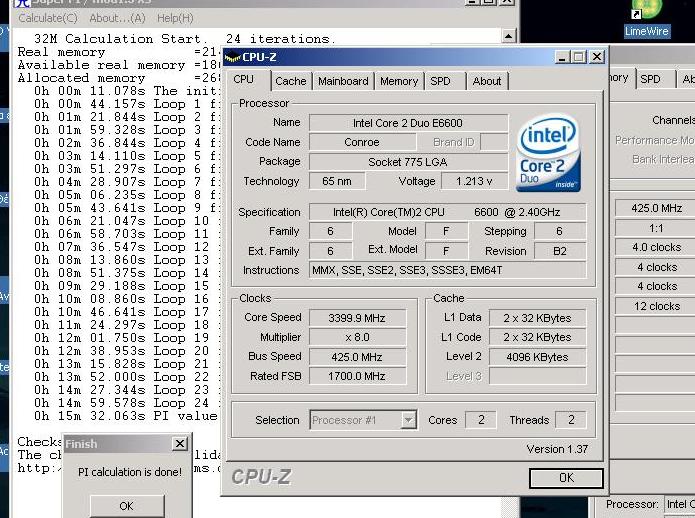Click the 425.0 MHz value in background memory window
Image resolution: width=695 pixels, height=518 pixels.
coord(656,208)
